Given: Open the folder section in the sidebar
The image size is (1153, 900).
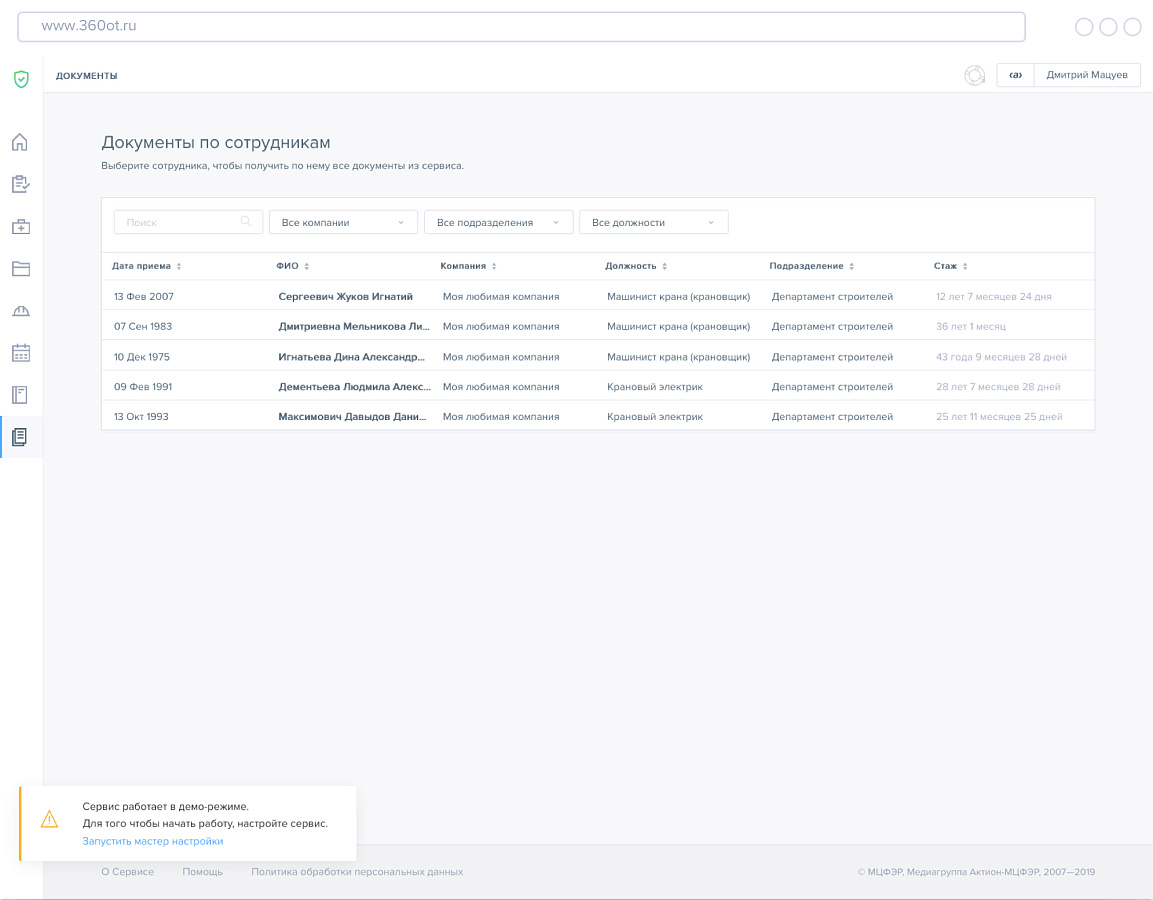Looking at the screenshot, I should [x=21, y=268].
